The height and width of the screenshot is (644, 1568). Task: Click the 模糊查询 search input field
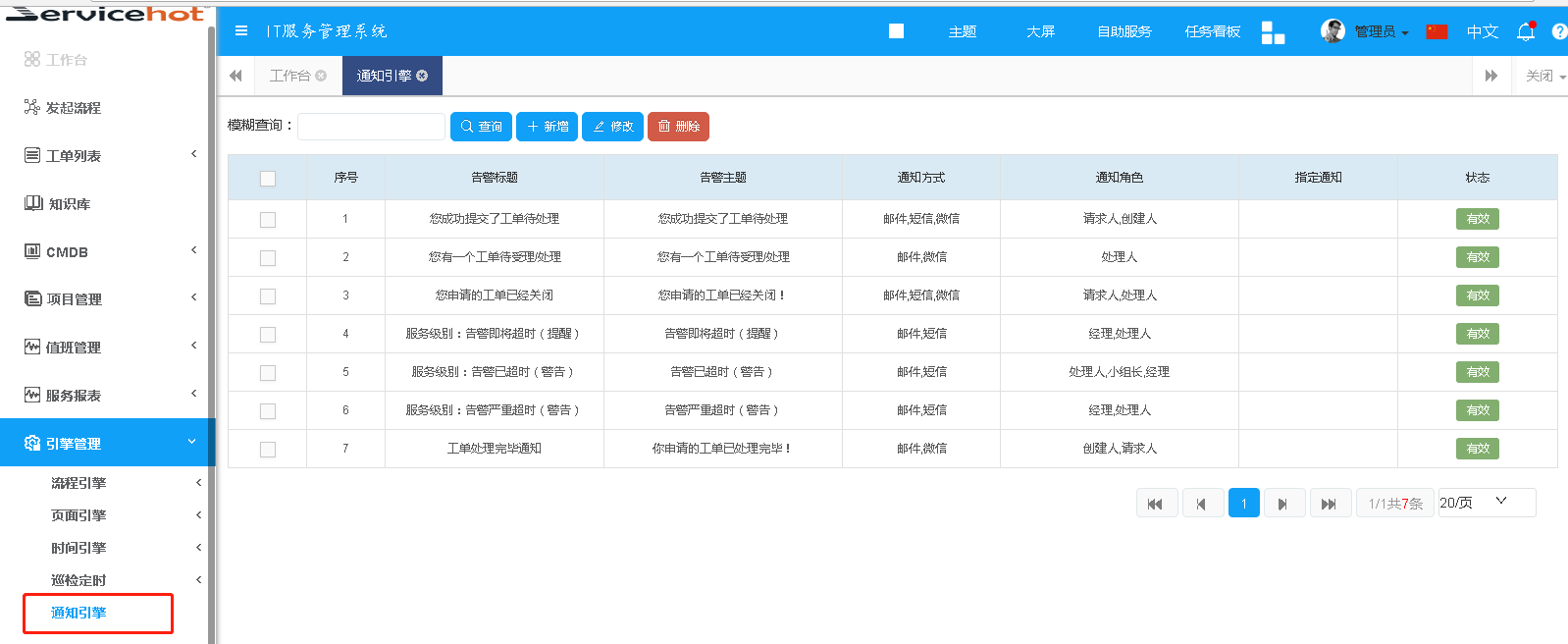[x=371, y=127]
